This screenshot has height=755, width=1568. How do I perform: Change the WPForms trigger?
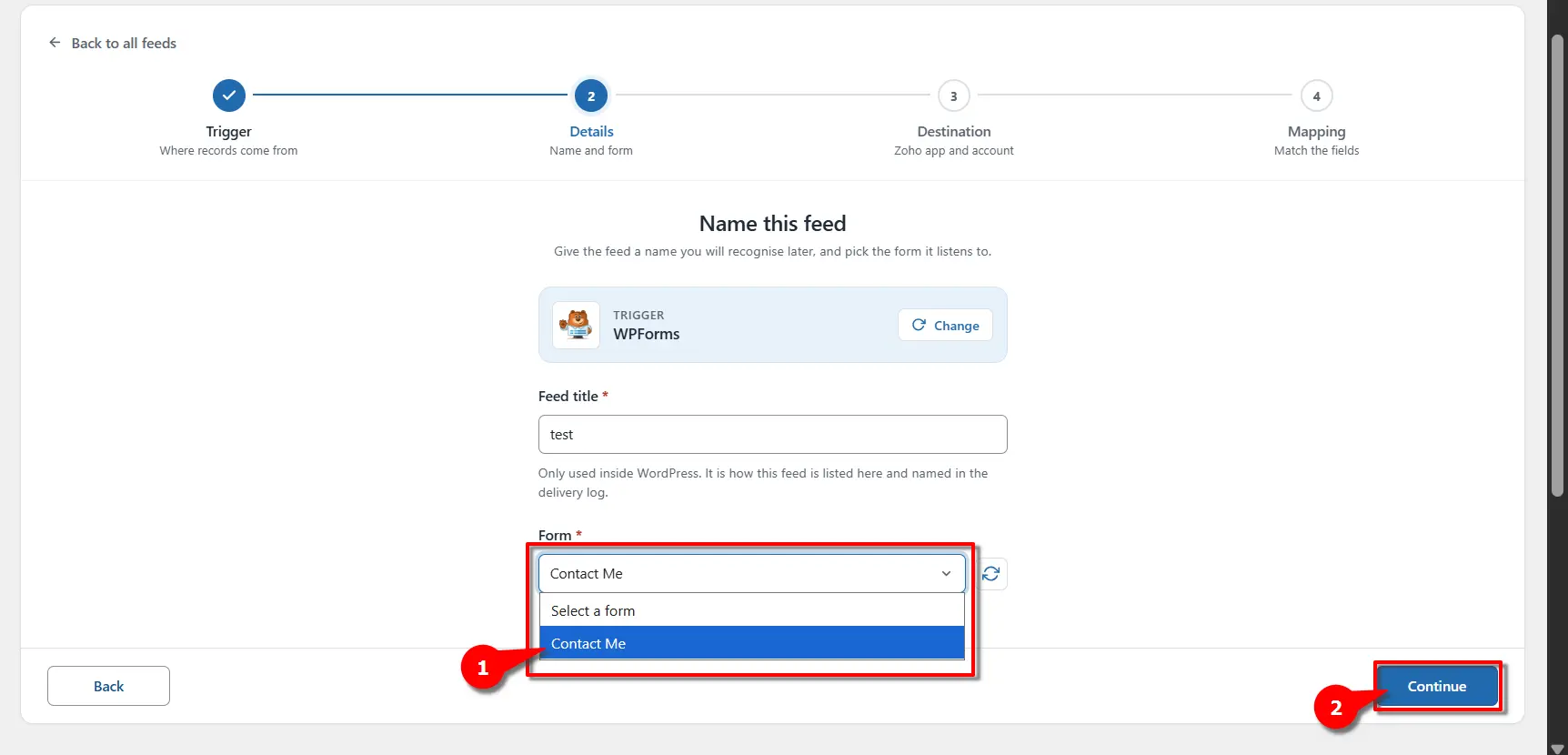pyautogui.click(x=945, y=325)
